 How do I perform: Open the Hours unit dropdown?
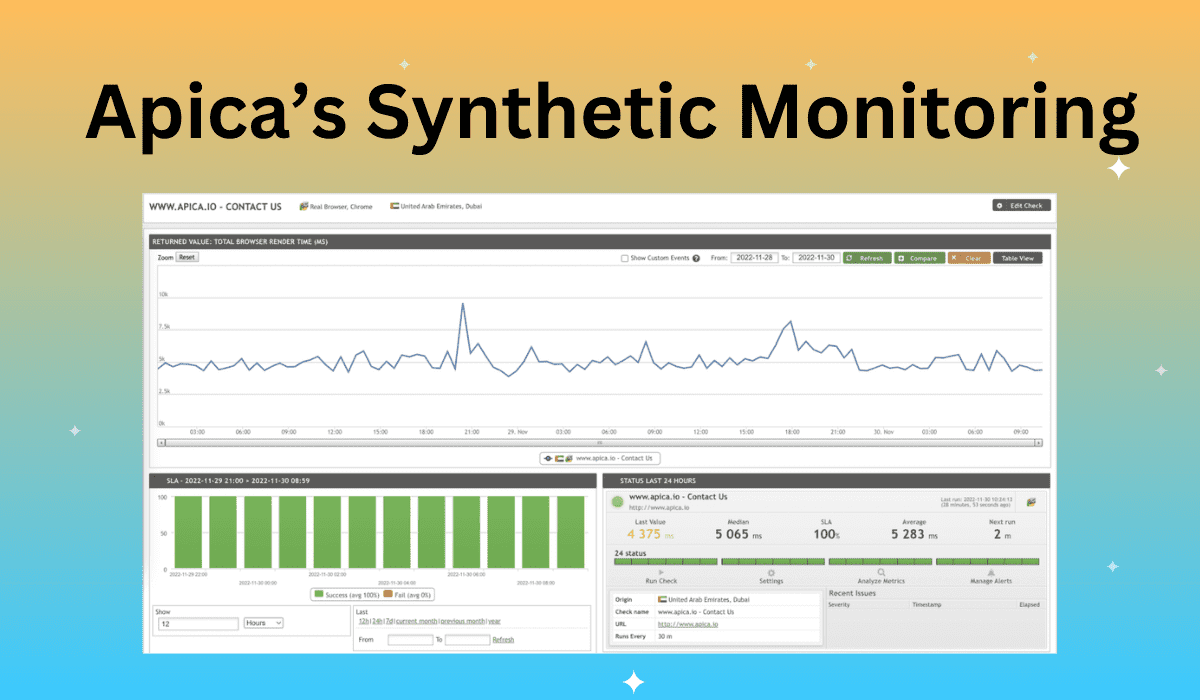click(x=264, y=623)
